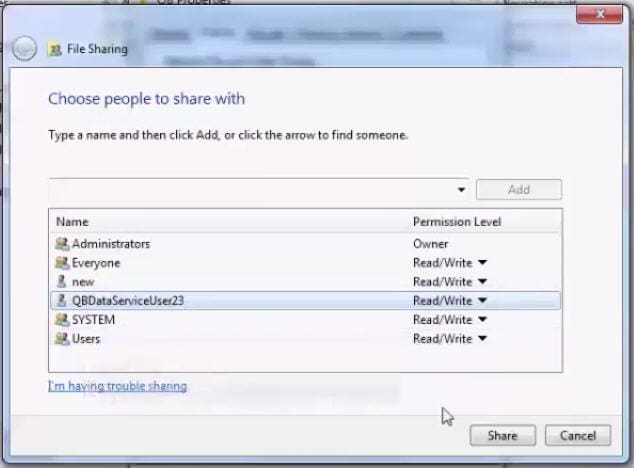Select the 'new' user icon
Viewport: 634px width, 468px height.
pyautogui.click(x=61, y=282)
